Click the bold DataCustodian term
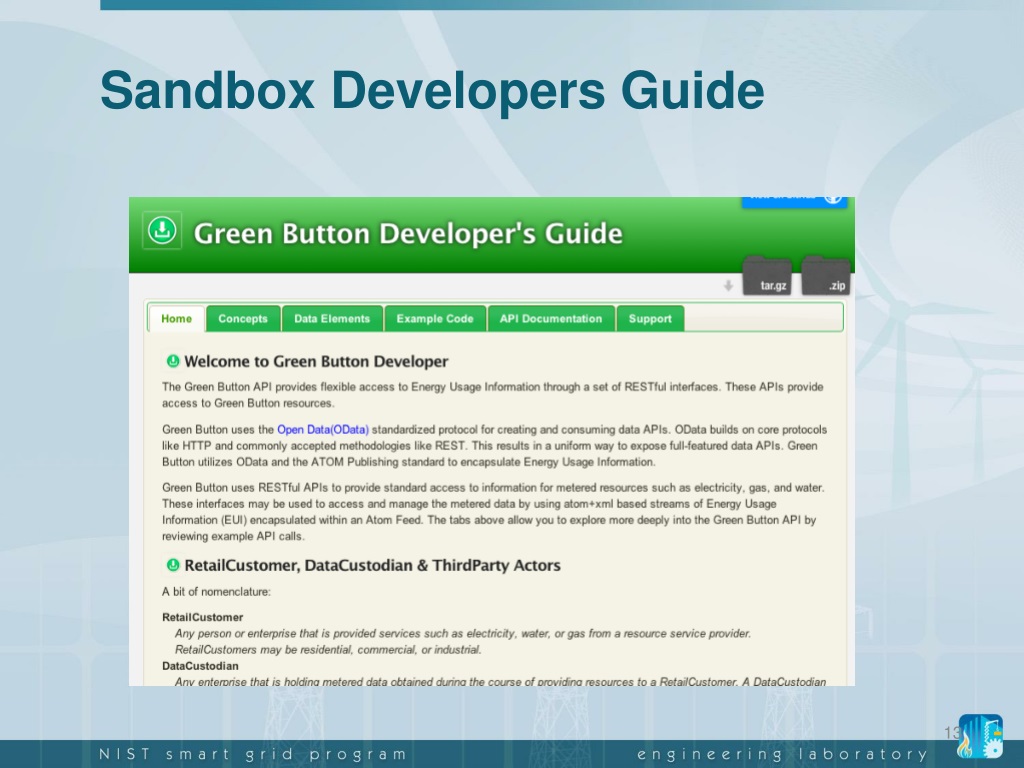 pyautogui.click(x=200, y=666)
